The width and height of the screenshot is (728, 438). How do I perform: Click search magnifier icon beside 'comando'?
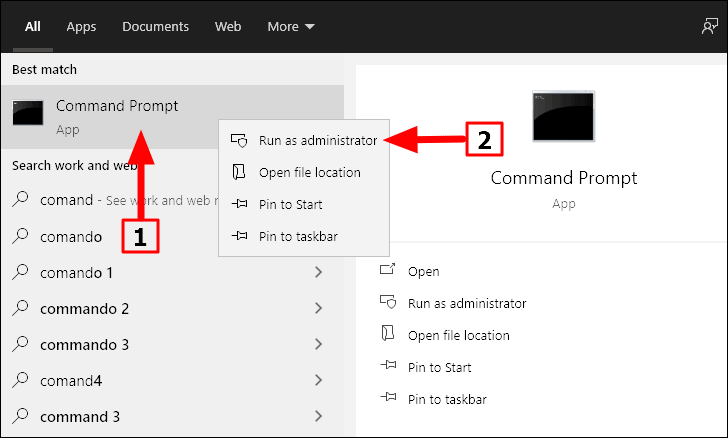click(x=20, y=235)
